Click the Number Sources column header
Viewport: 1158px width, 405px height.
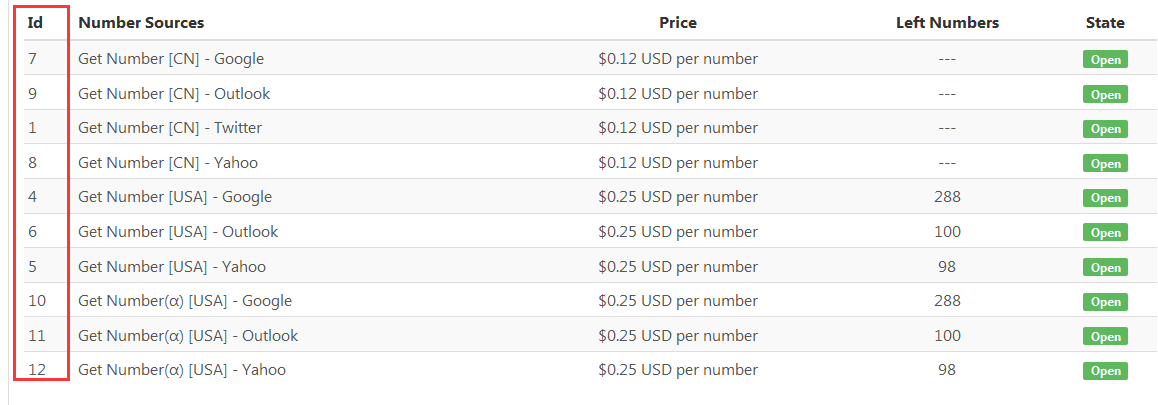[x=141, y=22]
